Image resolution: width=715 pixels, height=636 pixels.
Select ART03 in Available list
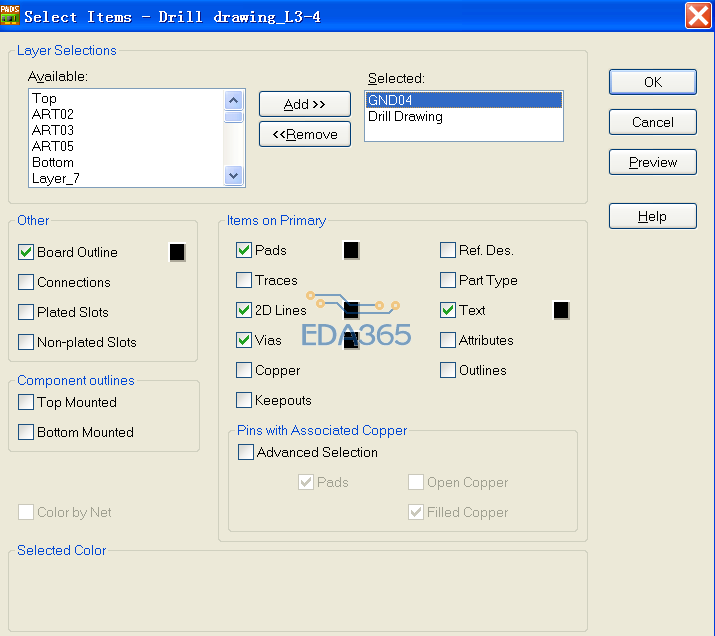(126, 130)
